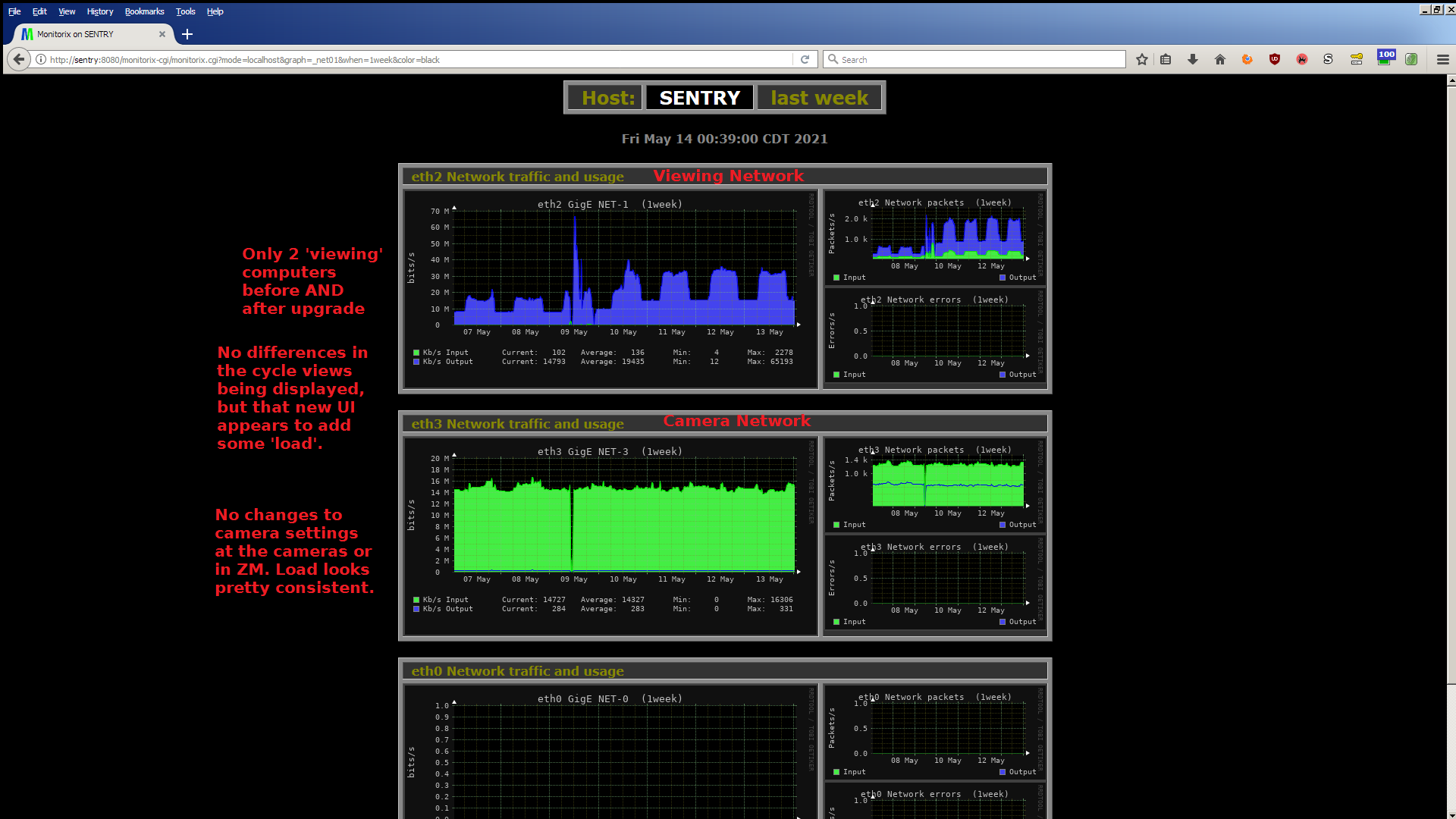Open the eth0 Network packets graph

(x=936, y=733)
